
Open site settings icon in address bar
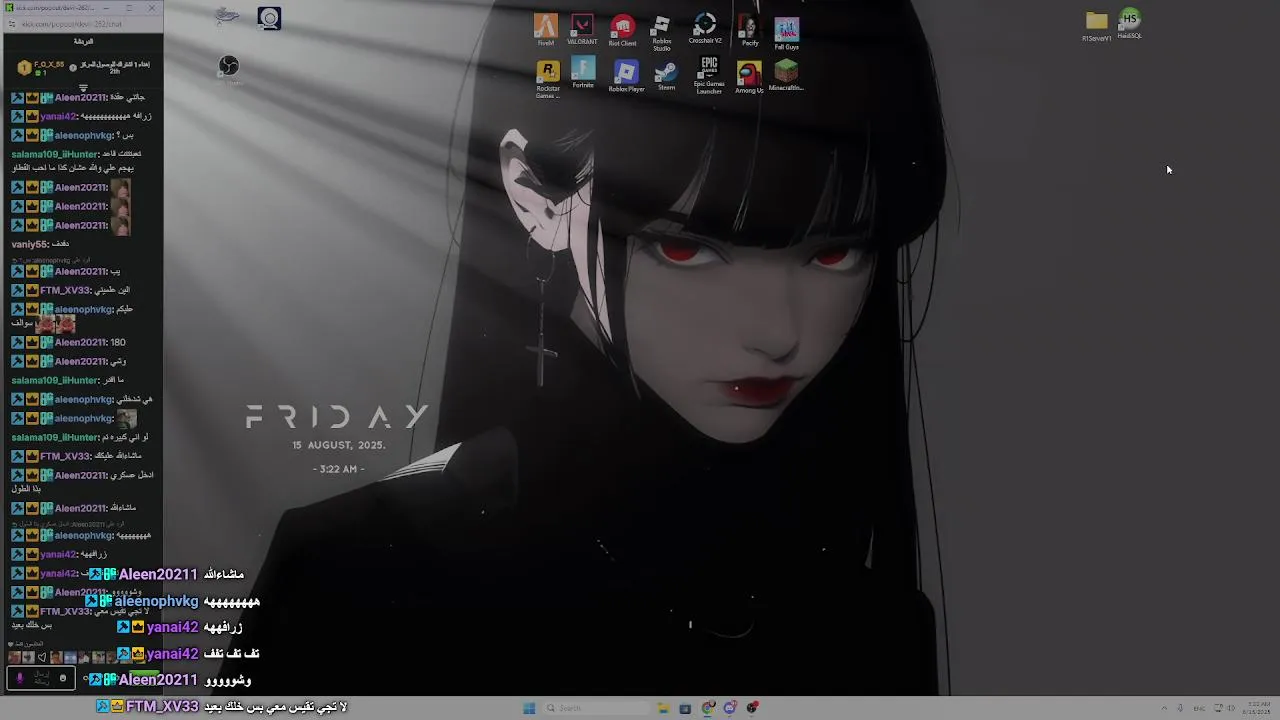(11, 24)
